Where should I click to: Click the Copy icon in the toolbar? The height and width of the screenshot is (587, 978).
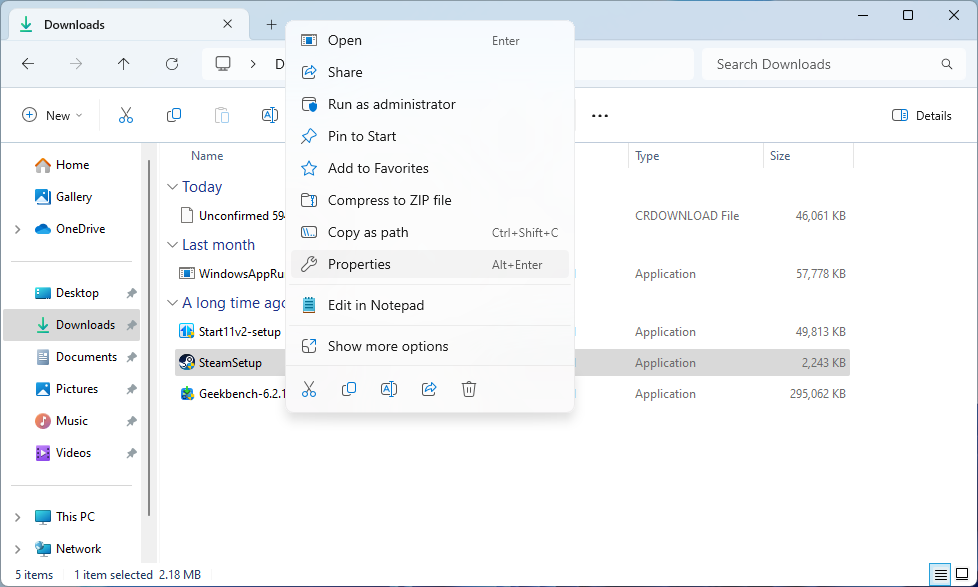pos(174,115)
